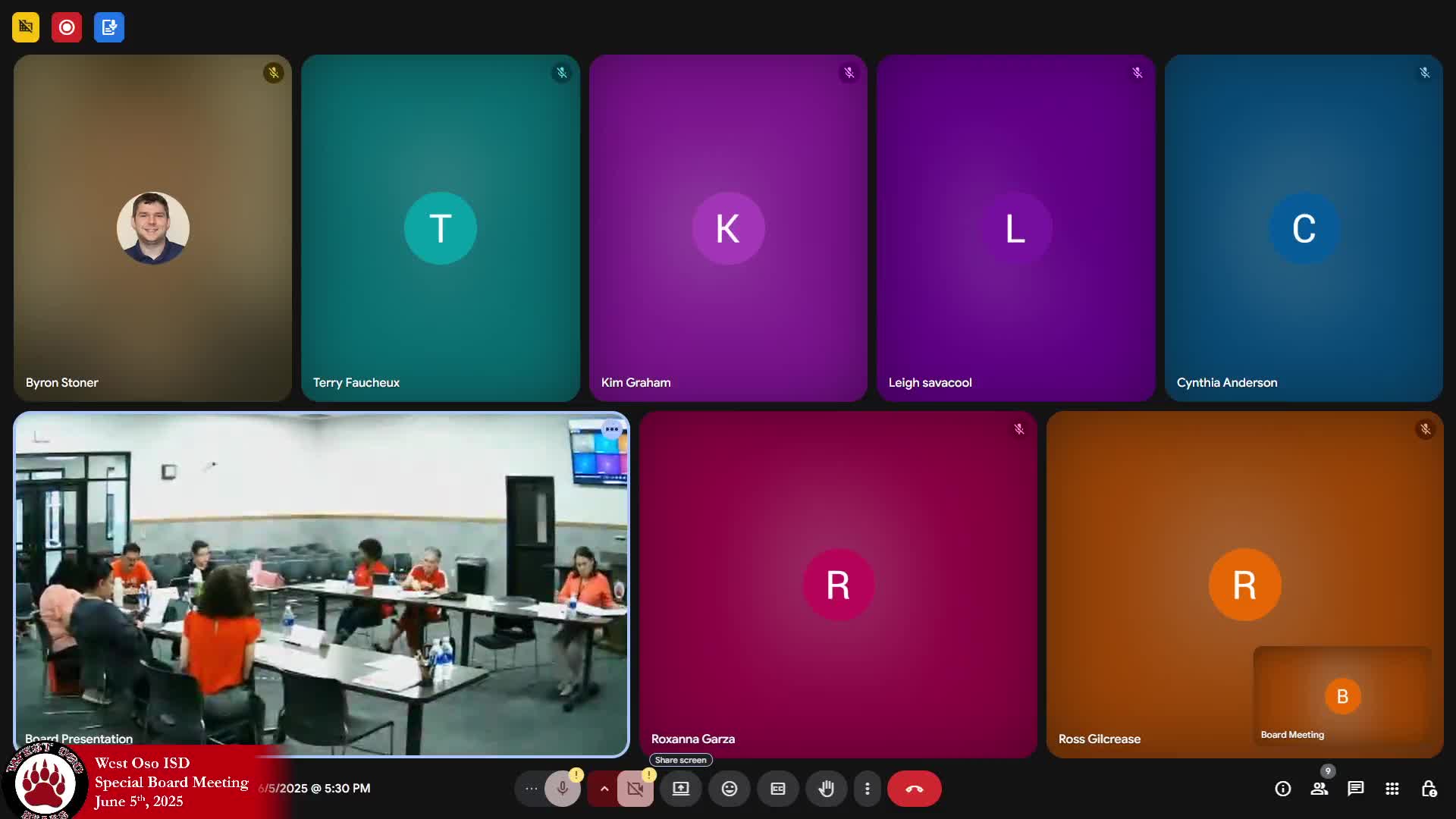Open audio settings three-dot options
Screen dimensions: 1456x819
[x=531, y=789]
